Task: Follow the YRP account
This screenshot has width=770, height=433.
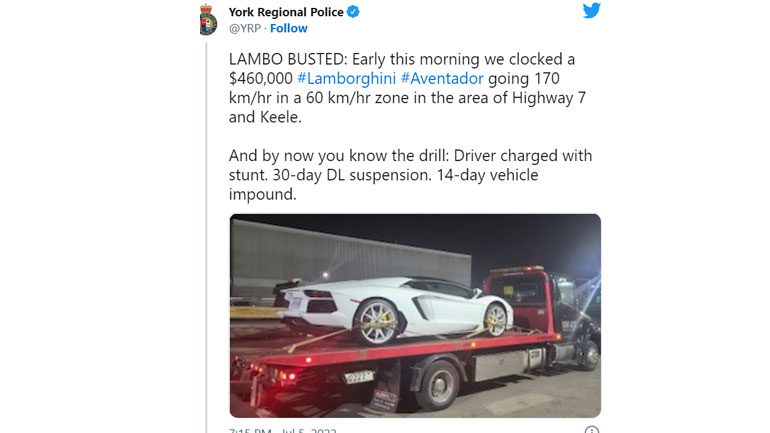Action: (289, 28)
